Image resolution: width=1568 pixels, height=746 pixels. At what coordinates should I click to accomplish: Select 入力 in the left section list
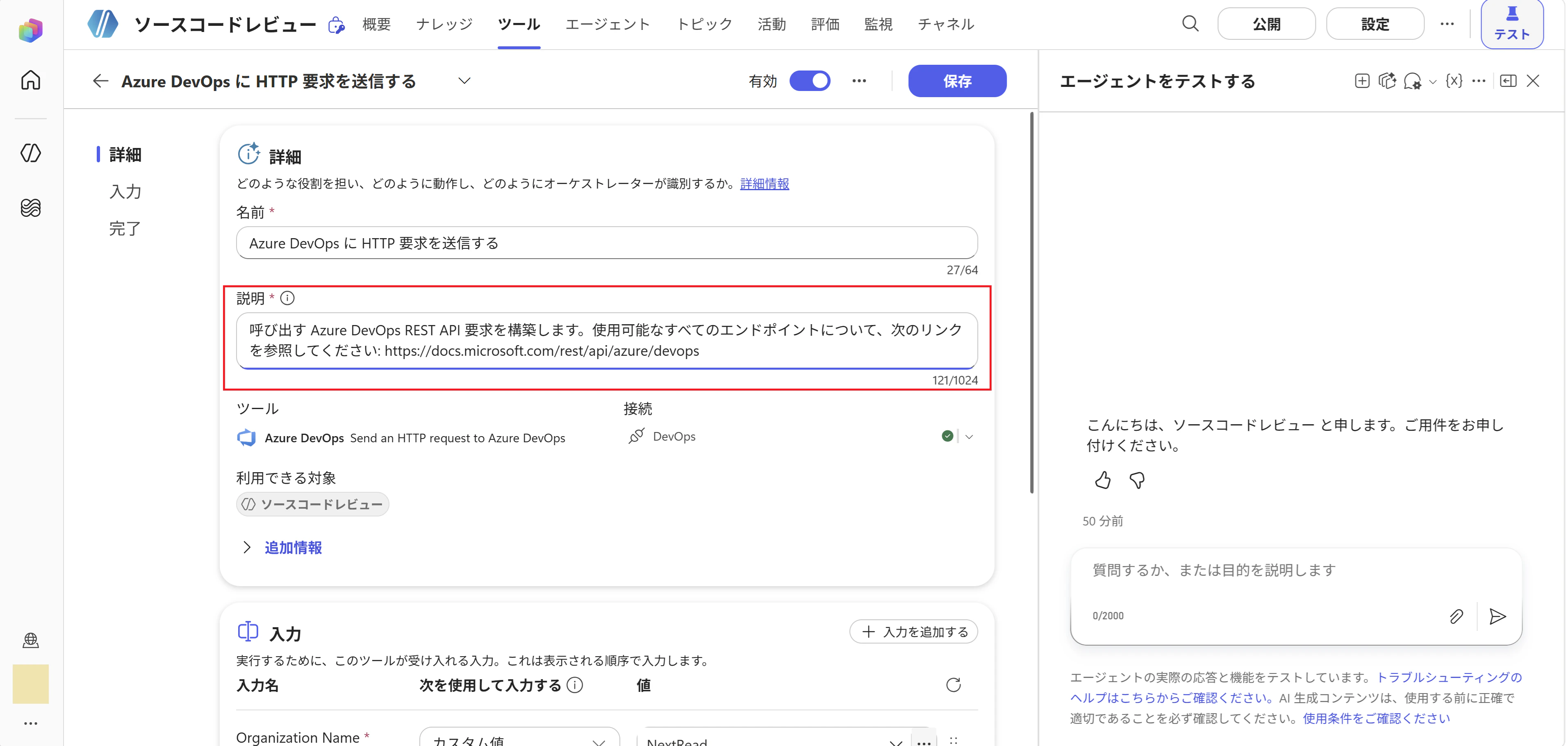coord(125,192)
